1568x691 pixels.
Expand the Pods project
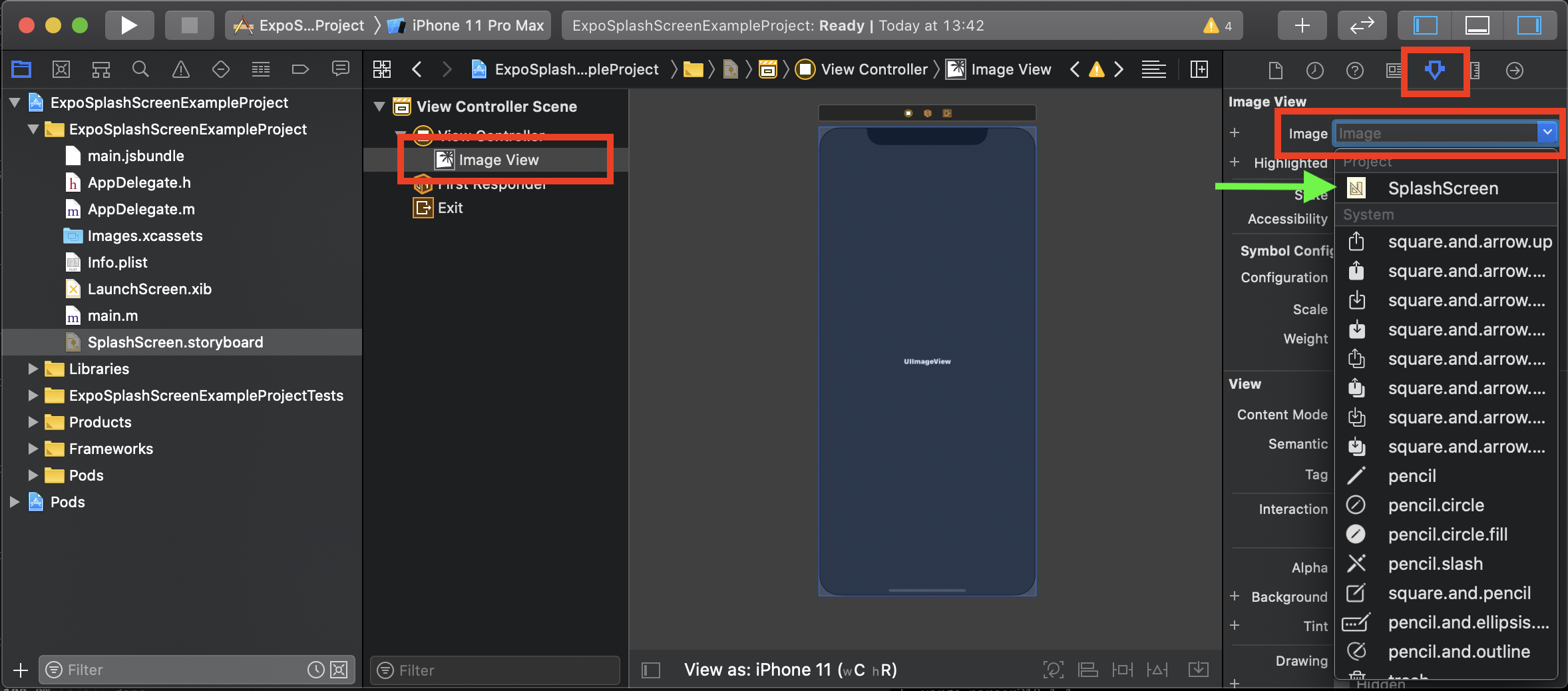14,502
